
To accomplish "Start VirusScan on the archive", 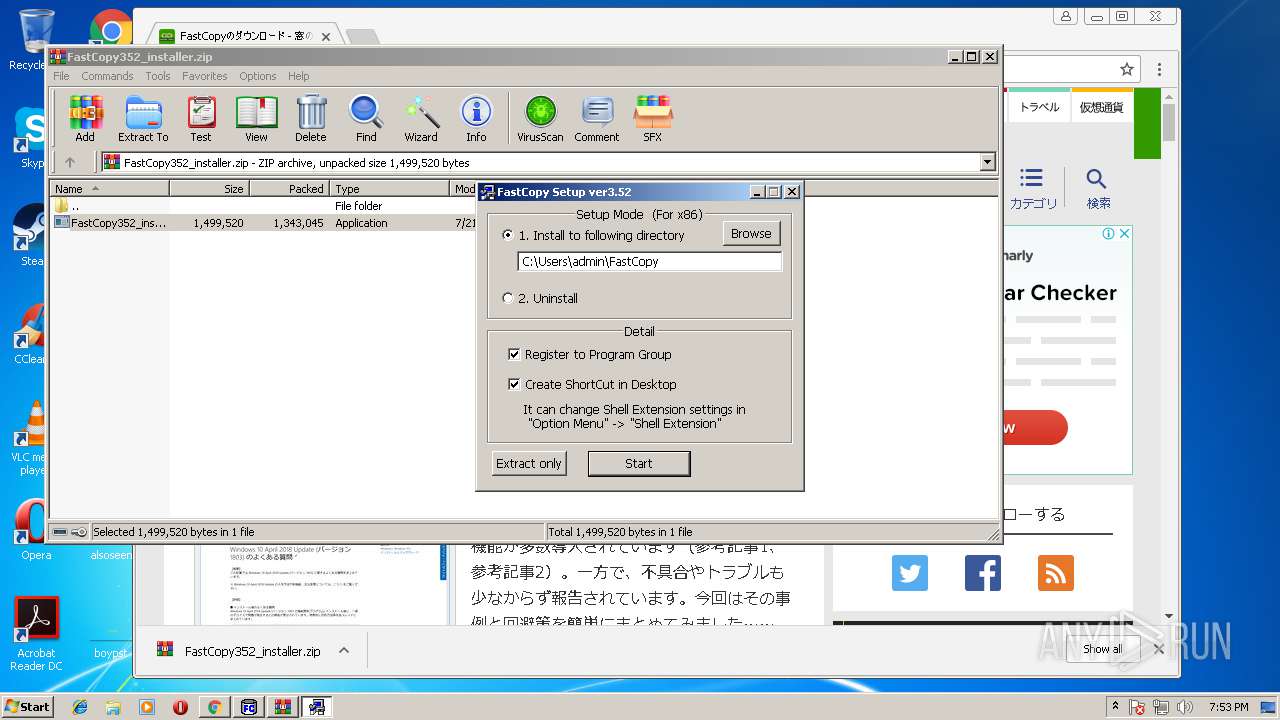I will tap(540, 119).
